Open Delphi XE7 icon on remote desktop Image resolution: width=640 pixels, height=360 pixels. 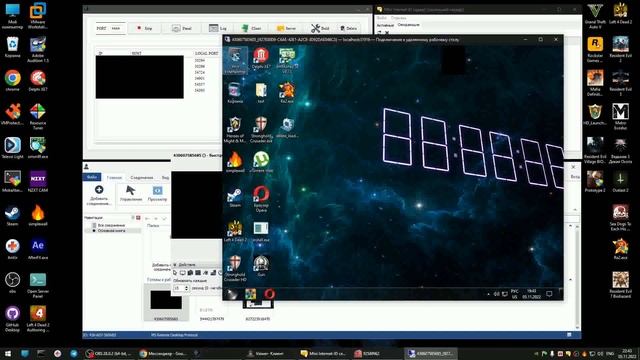click(261, 58)
